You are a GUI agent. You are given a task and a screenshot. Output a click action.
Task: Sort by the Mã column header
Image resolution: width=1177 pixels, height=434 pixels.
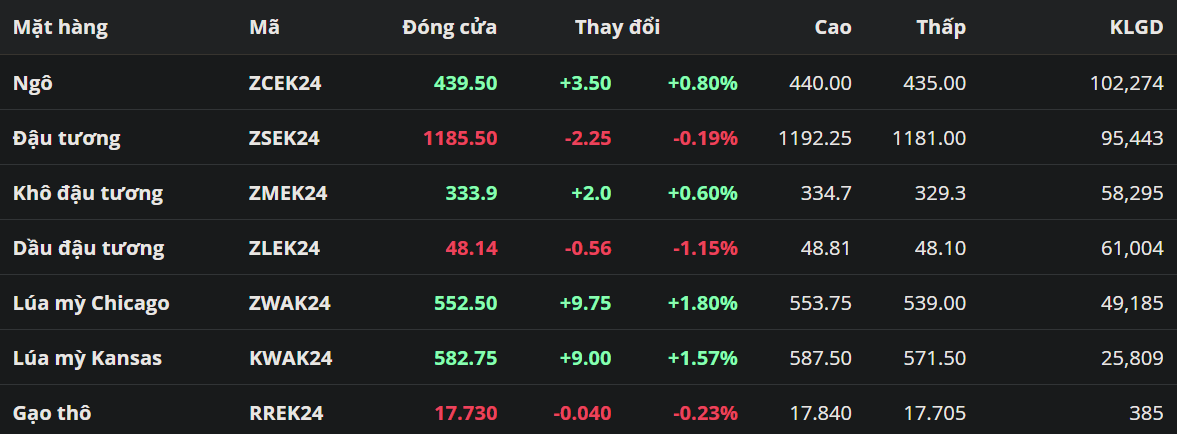(x=264, y=28)
